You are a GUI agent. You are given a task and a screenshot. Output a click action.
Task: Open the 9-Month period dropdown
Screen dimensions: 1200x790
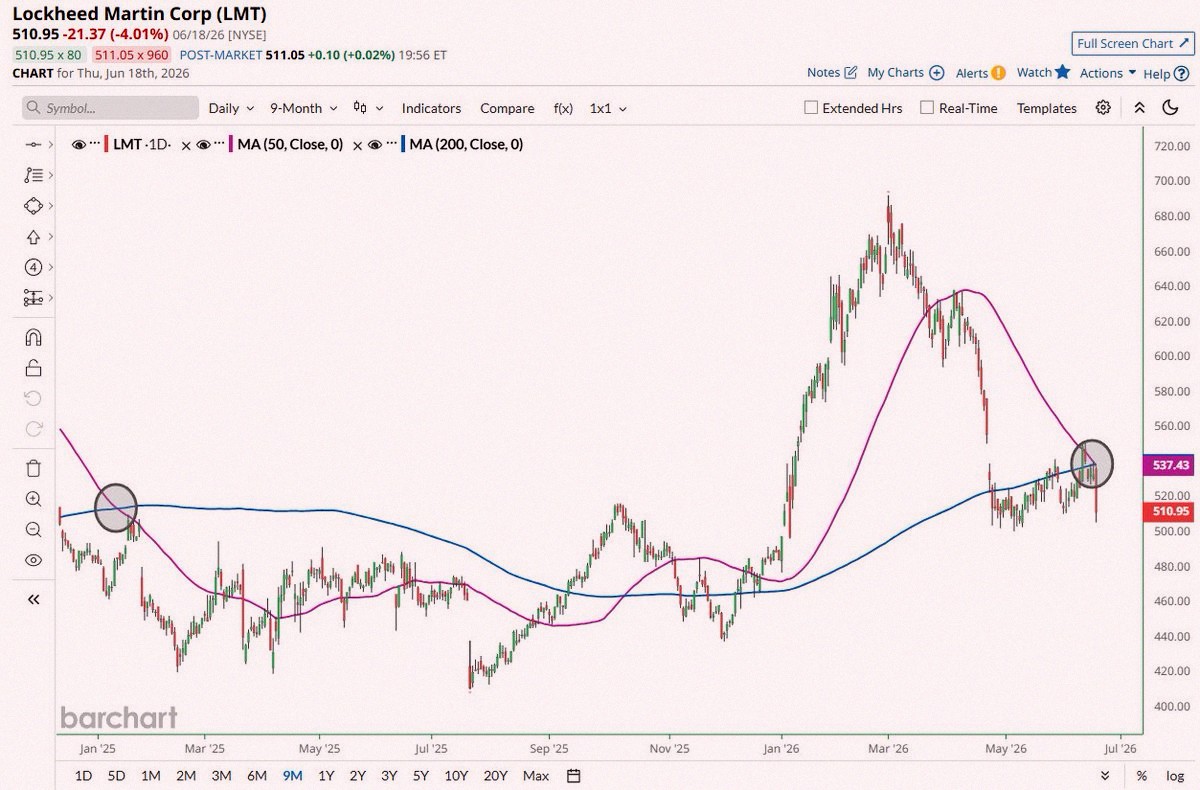pyautogui.click(x=304, y=108)
